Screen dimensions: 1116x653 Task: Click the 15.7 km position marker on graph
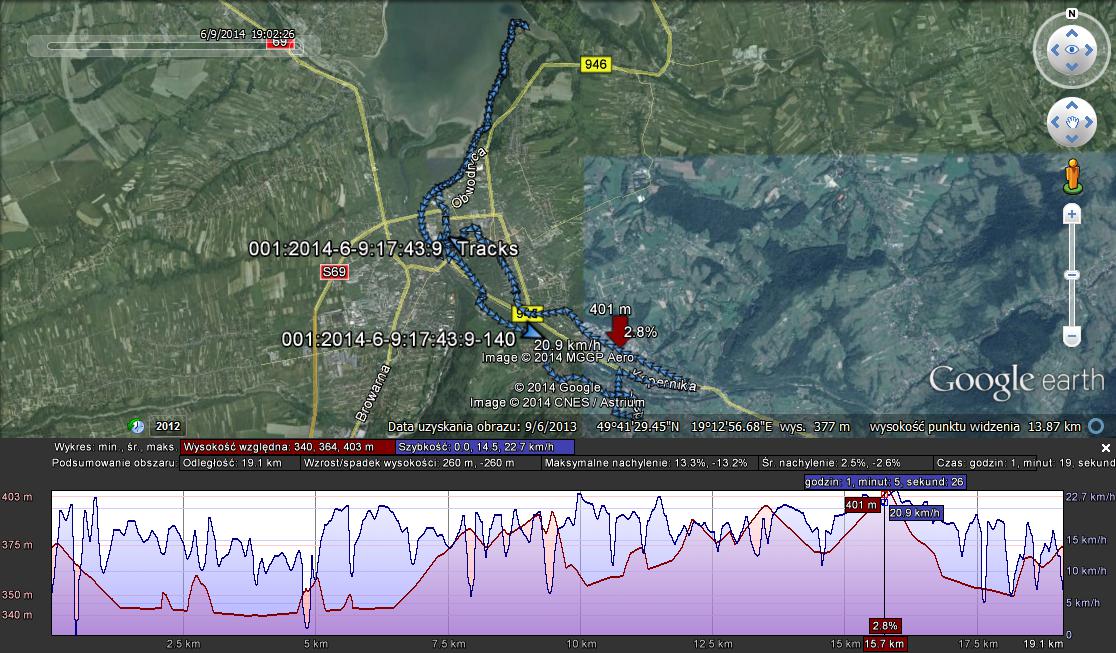[x=885, y=643]
